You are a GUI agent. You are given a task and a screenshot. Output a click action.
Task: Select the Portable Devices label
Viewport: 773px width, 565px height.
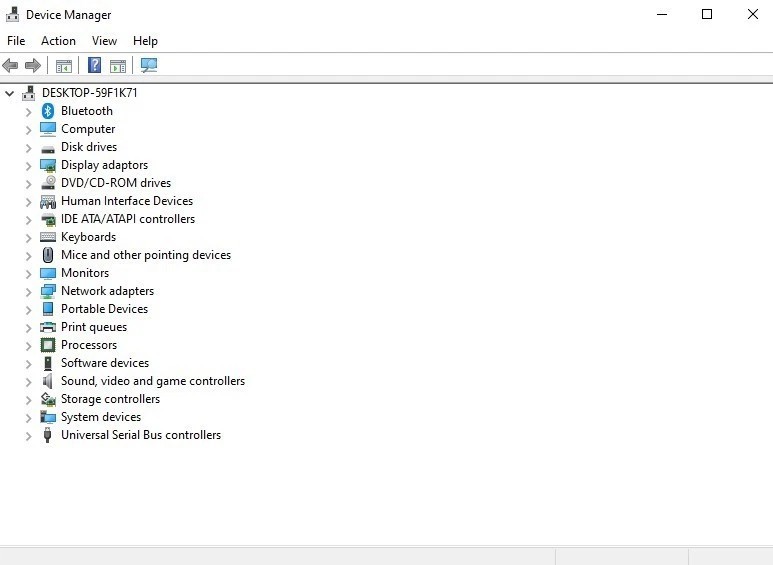coord(105,309)
